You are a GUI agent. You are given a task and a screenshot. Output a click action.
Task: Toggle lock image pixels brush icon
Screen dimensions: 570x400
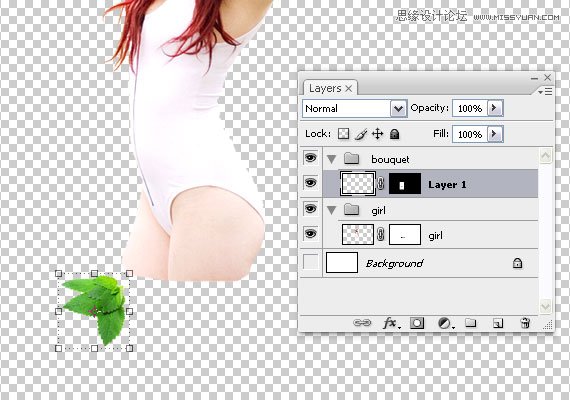361,134
